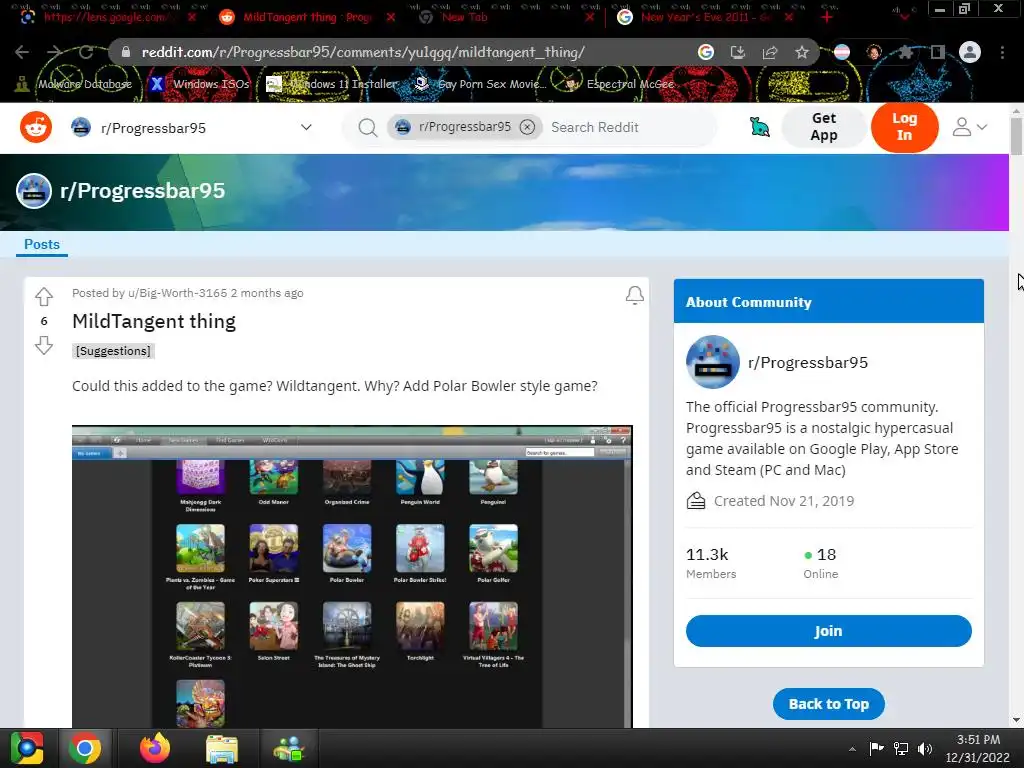Close the lens.google.com tab

point(191,17)
